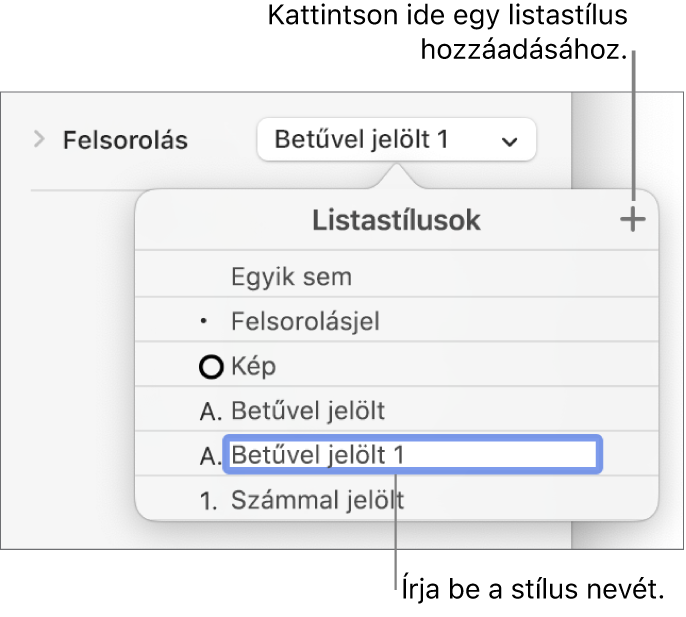Click the Listastílusok popup title
Image resolution: width=686 pixels, height=617 pixels.
point(396,220)
